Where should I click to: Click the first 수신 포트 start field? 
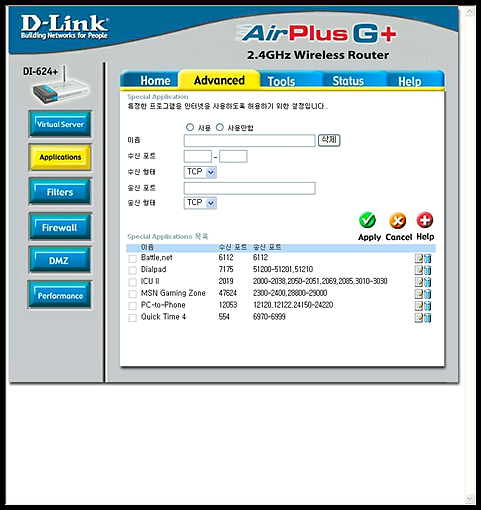click(x=198, y=156)
